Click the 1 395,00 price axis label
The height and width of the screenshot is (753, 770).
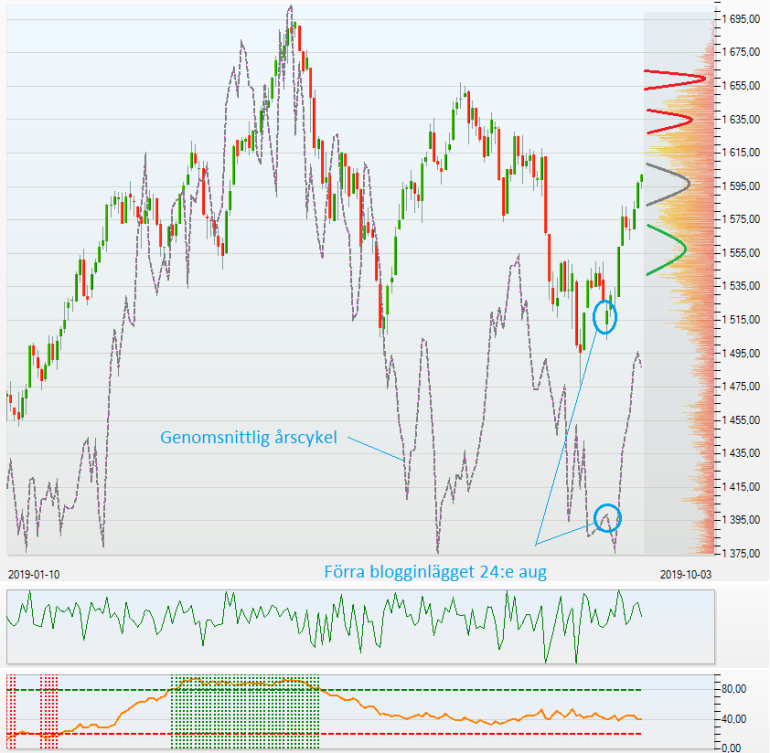coord(741,520)
